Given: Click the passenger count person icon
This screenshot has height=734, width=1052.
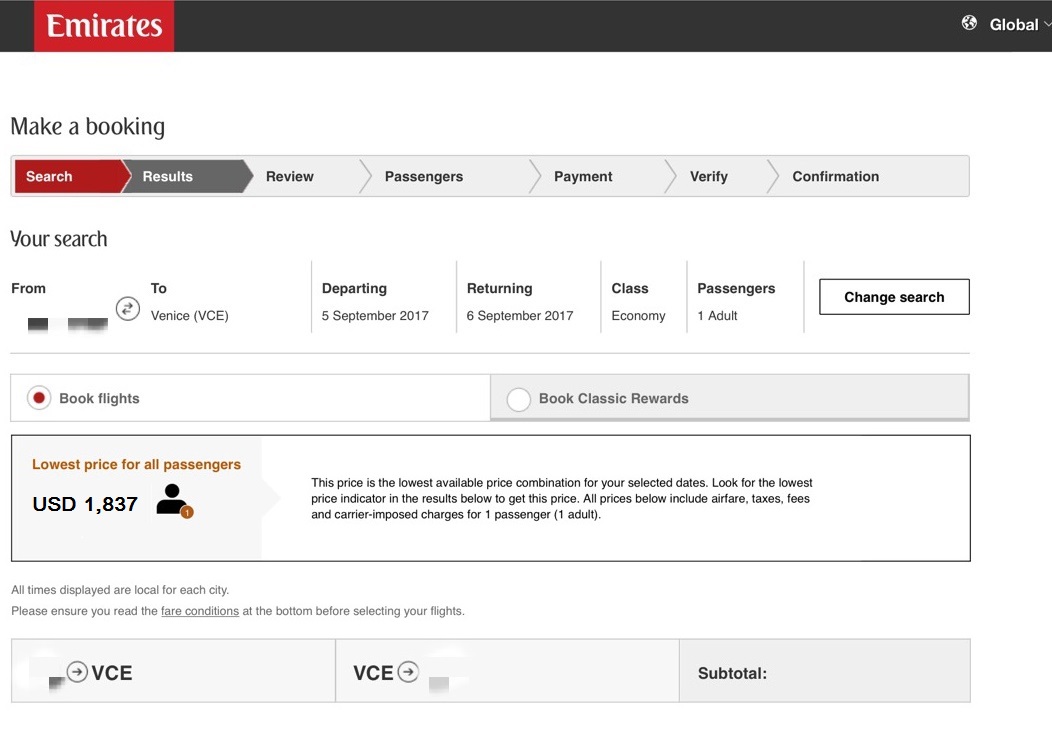Looking at the screenshot, I should [x=173, y=500].
